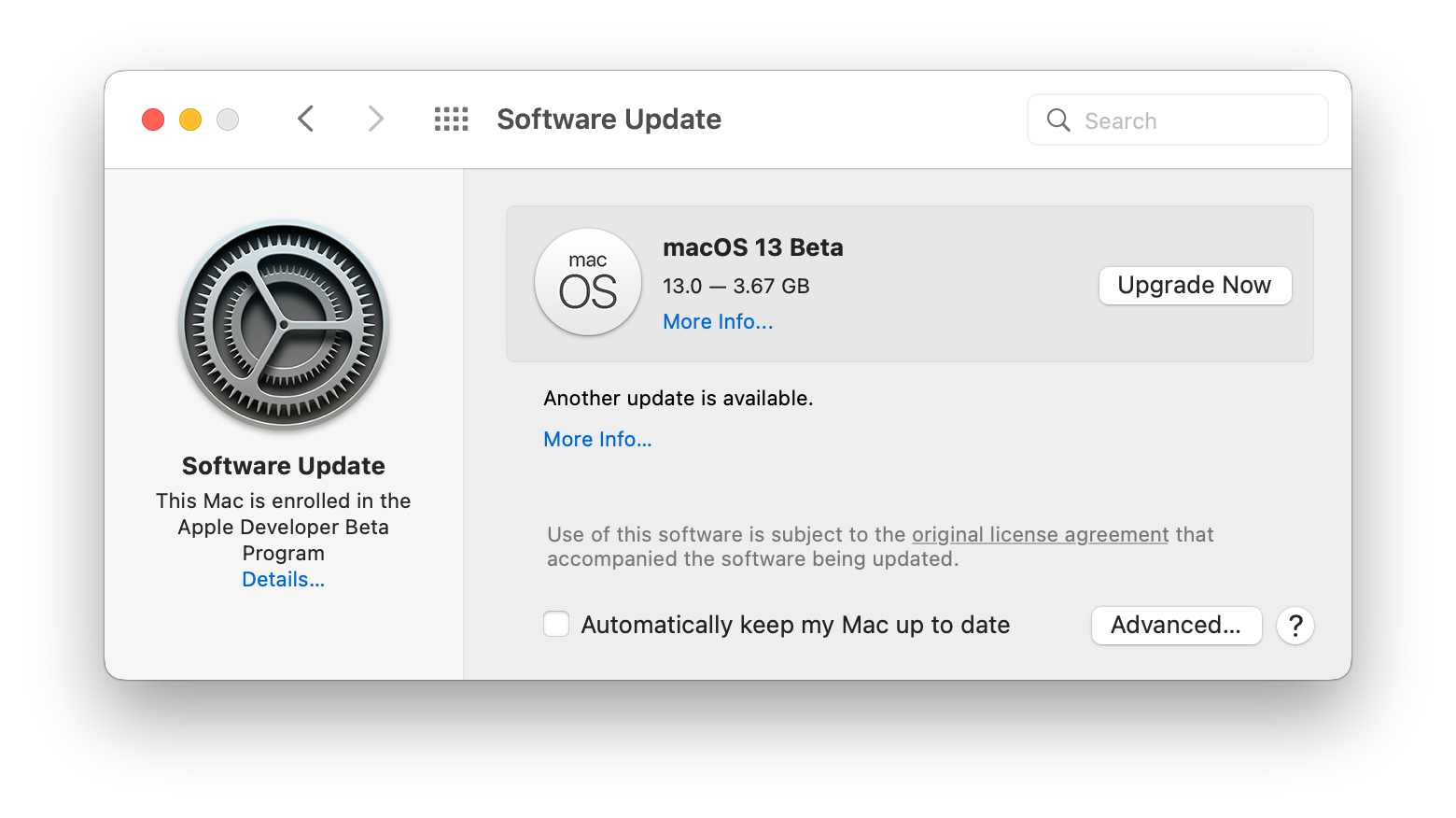Open the original license agreement link
This screenshot has height=818, width=1456.
pyautogui.click(x=1040, y=535)
